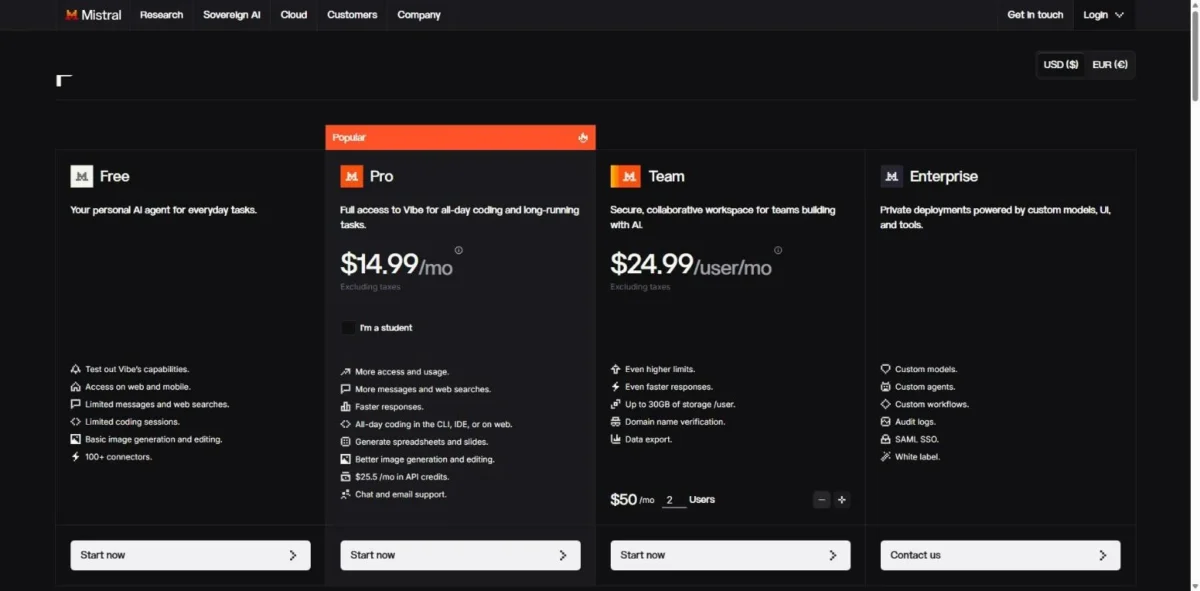The height and width of the screenshot is (591, 1200).
Task: Click the code icon by 'Limited coding sessions'
Action: (x=76, y=422)
